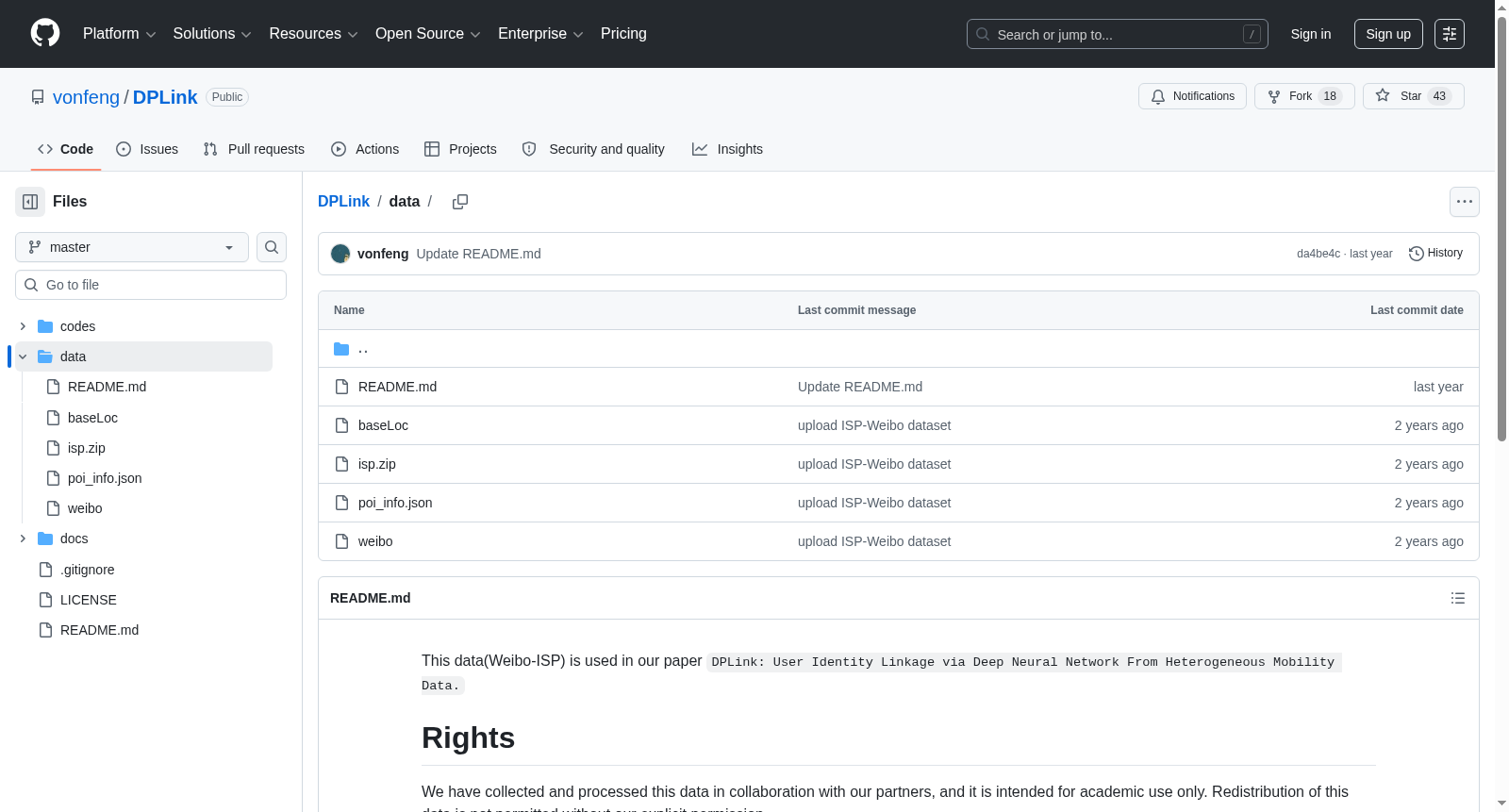Viewport: 1509px width, 812px height.
Task: View commit History for data folder
Action: 1435,254
